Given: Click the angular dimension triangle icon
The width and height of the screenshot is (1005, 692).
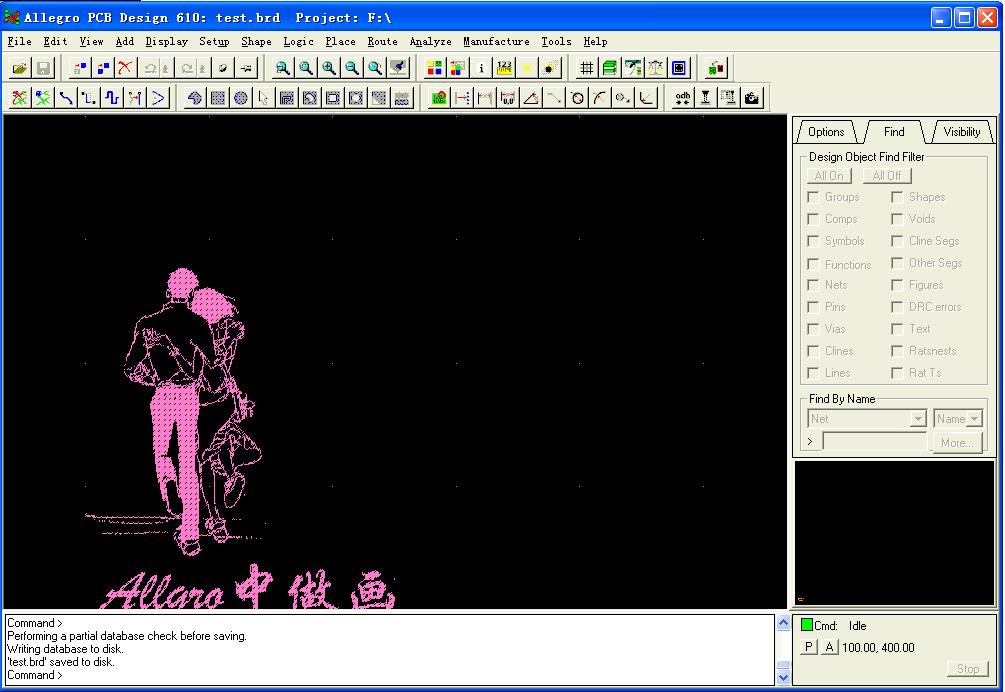Looking at the screenshot, I should coord(531,98).
